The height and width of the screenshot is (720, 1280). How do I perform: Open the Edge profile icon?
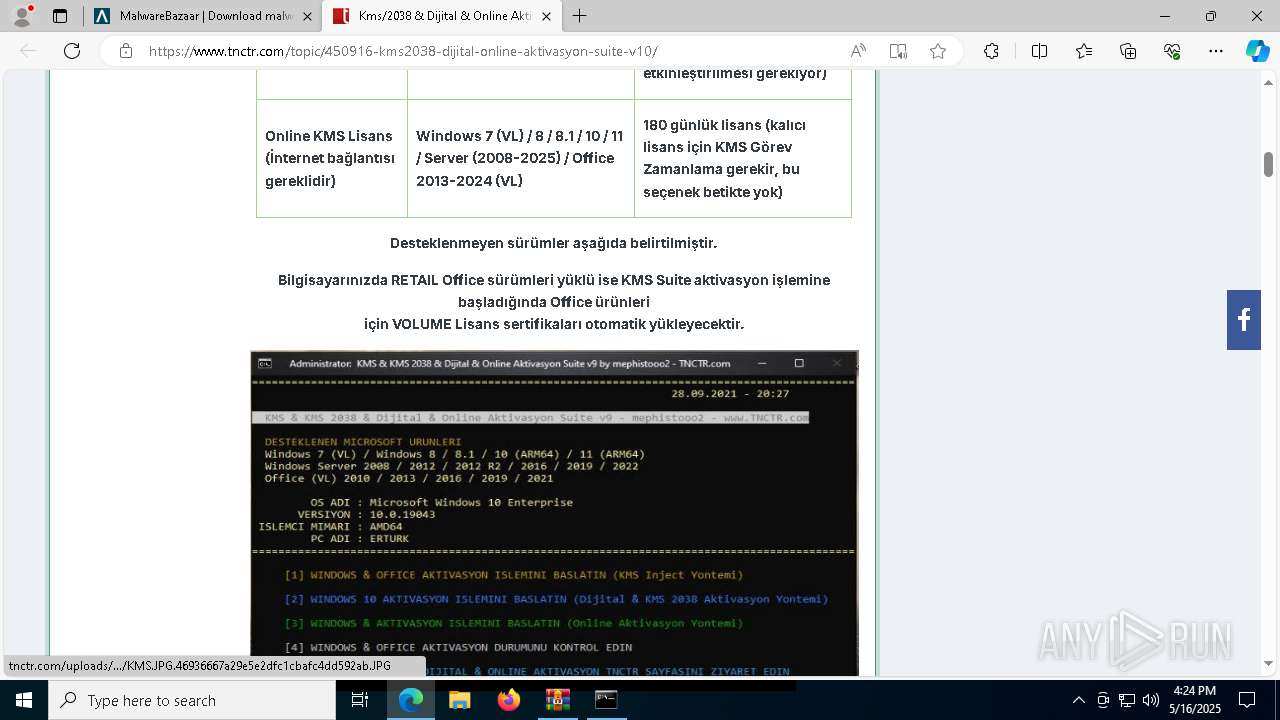coord(22,16)
